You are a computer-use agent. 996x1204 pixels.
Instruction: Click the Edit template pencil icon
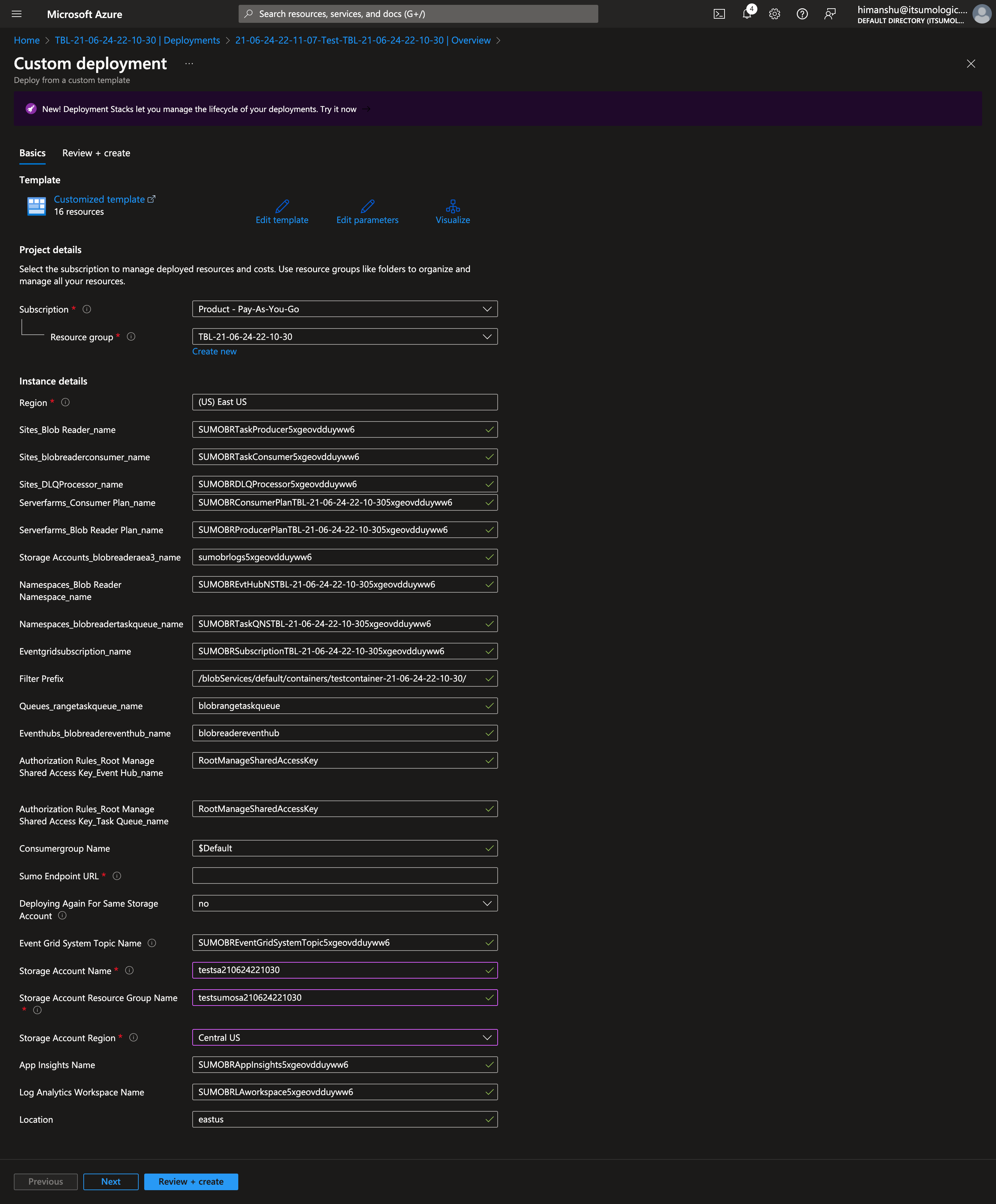(282, 206)
